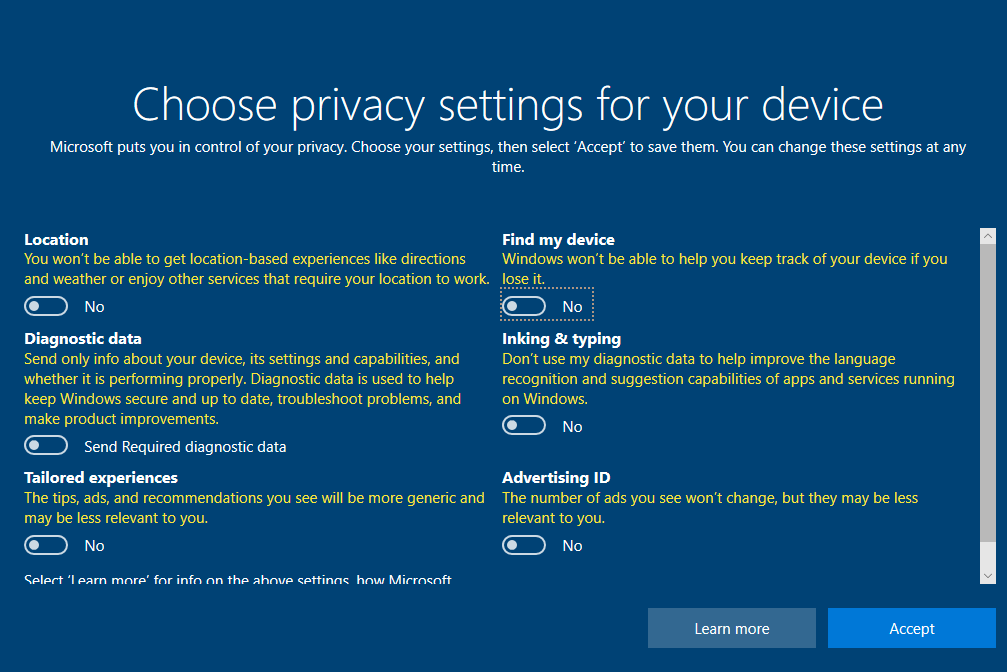Image resolution: width=1007 pixels, height=672 pixels.
Task: Click the 'Send Required diagnostic data' label
Action: click(x=185, y=447)
